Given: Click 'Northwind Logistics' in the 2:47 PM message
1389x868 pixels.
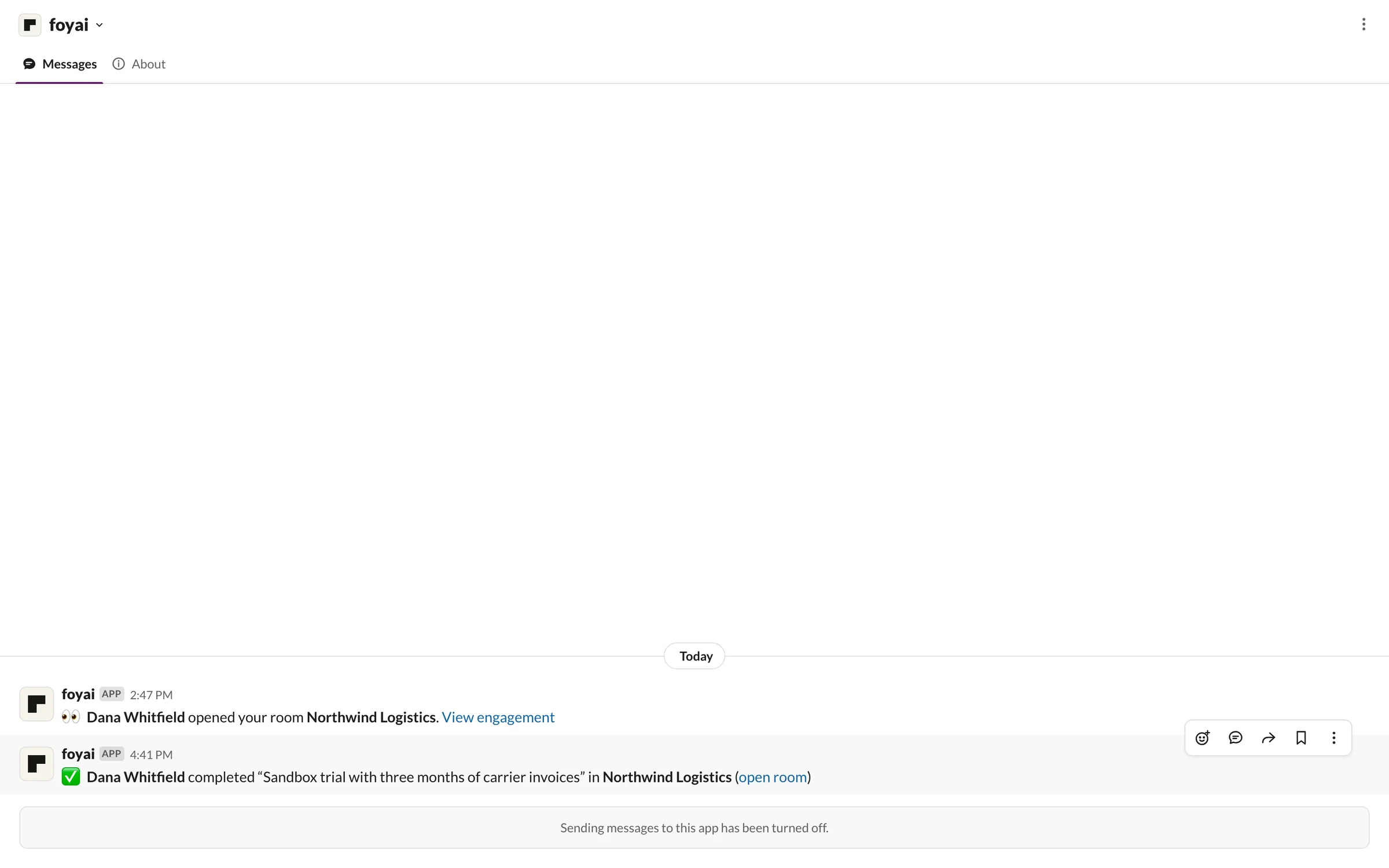Looking at the screenshot, I should point(371,717).
